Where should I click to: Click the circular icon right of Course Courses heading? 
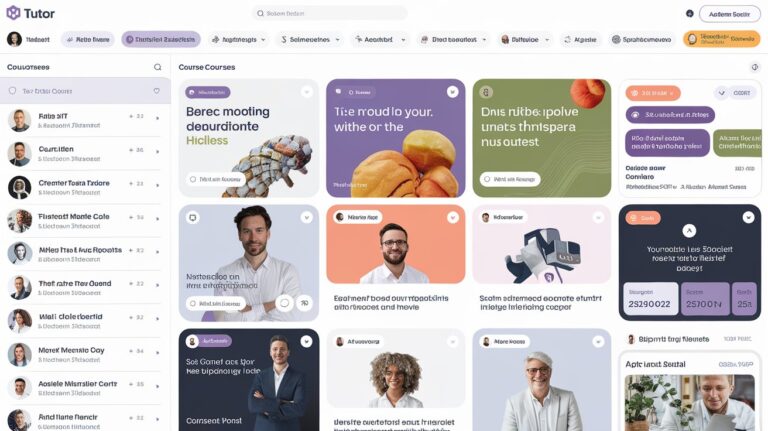pos(755,67)
